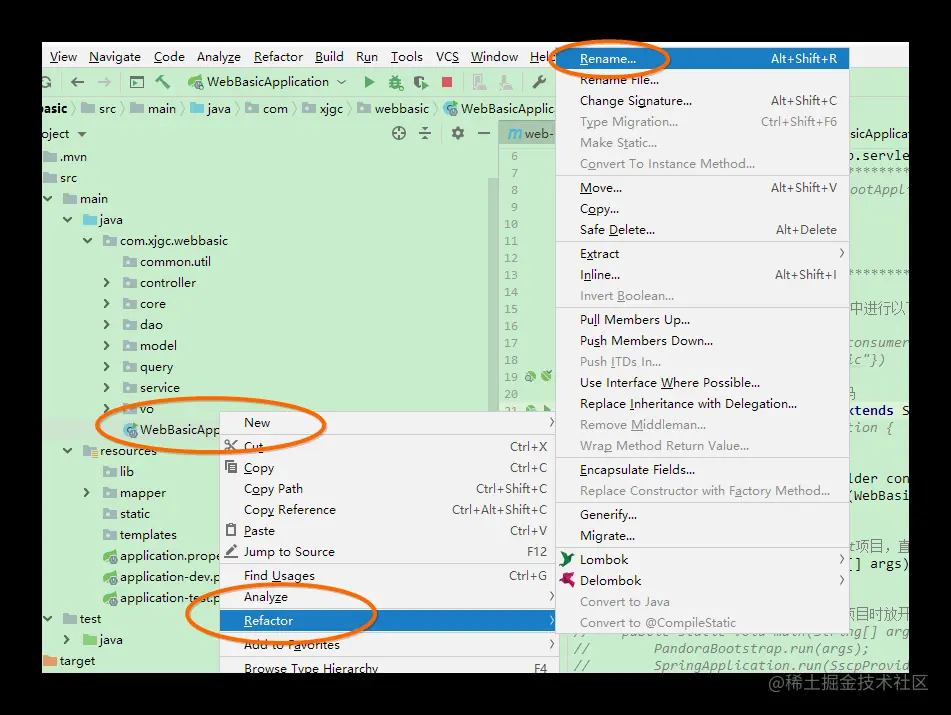Screen dimensions: 951x715
Task: Click the application.properties Spring leaf icon
Action: (110, 556)
